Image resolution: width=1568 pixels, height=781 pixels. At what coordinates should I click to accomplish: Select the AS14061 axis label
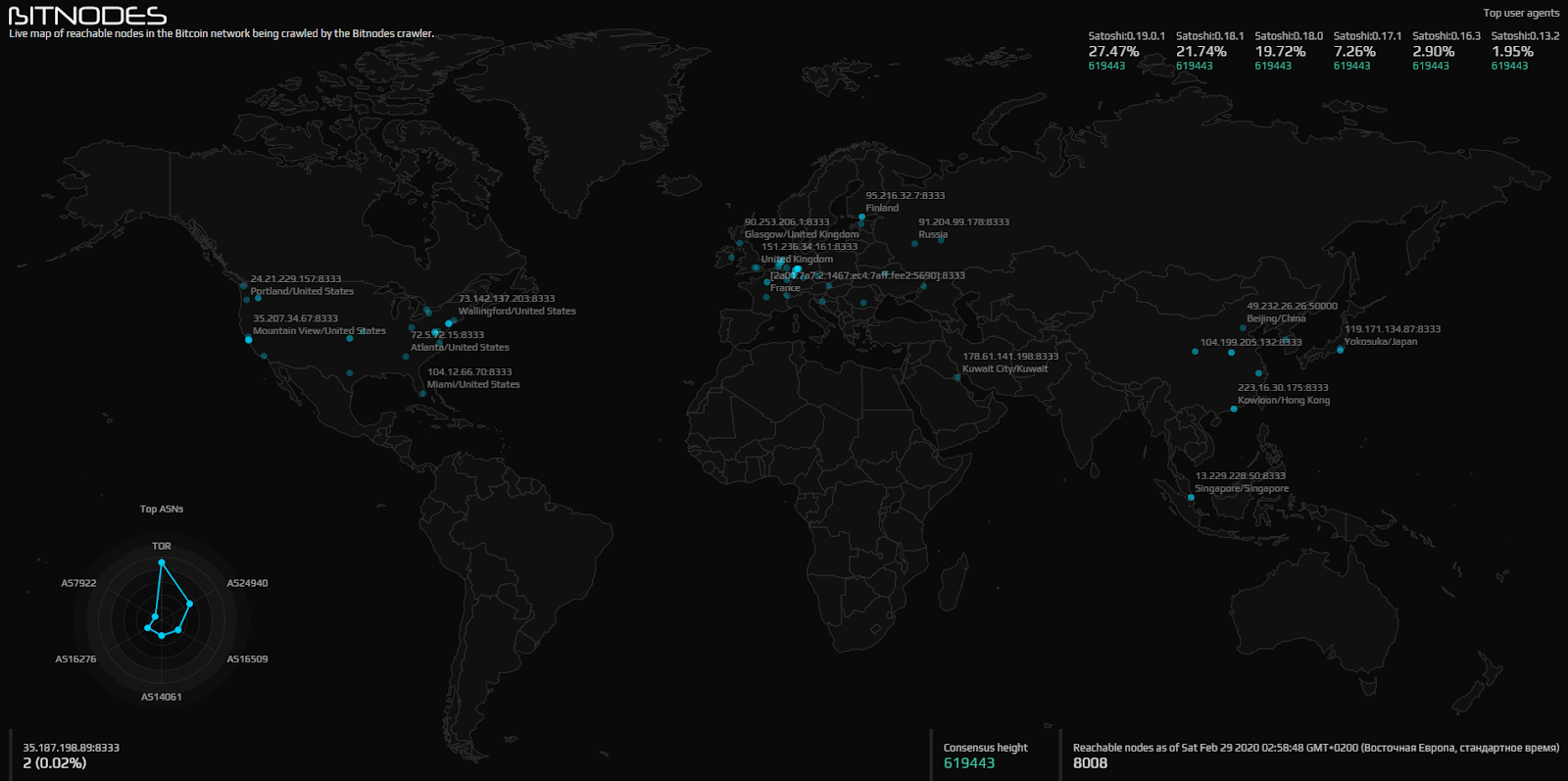click(x=162, y=697)
